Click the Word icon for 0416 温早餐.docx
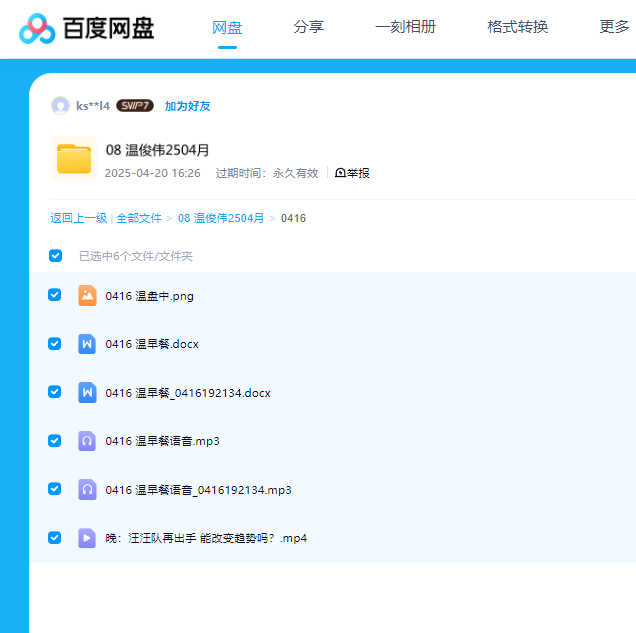The image size is (636, 633). click(88, 344)
